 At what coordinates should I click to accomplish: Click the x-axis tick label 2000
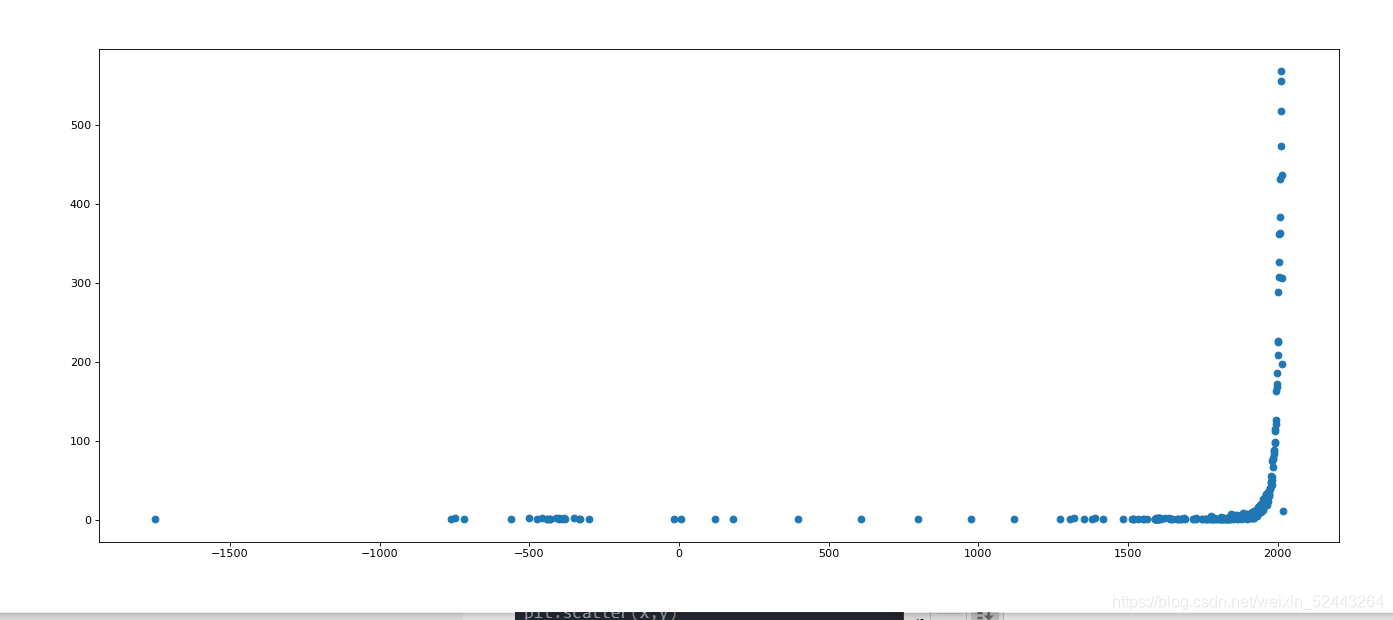click(x=1278, y=554)
